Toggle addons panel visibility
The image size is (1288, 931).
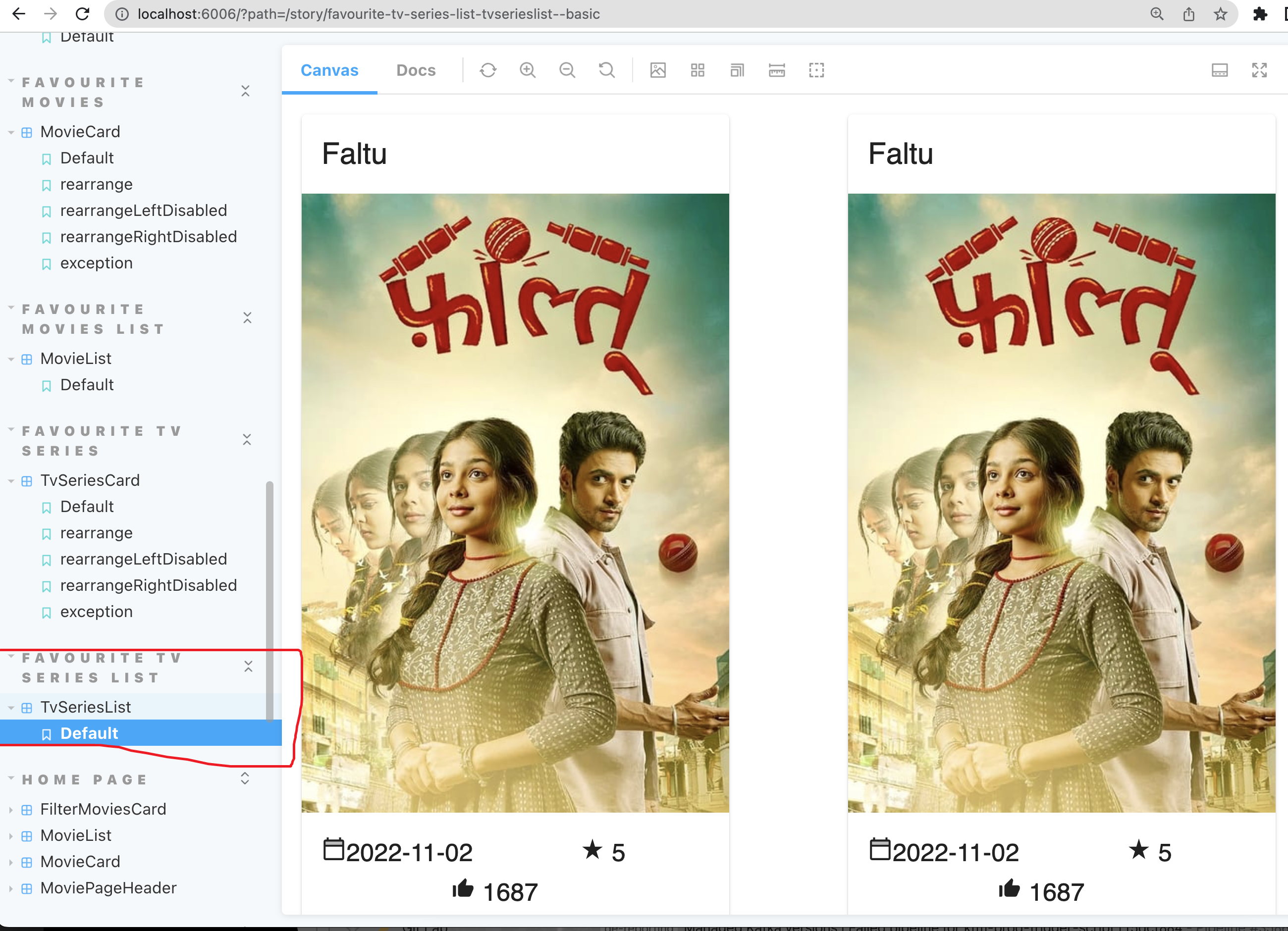point(1219,70)
